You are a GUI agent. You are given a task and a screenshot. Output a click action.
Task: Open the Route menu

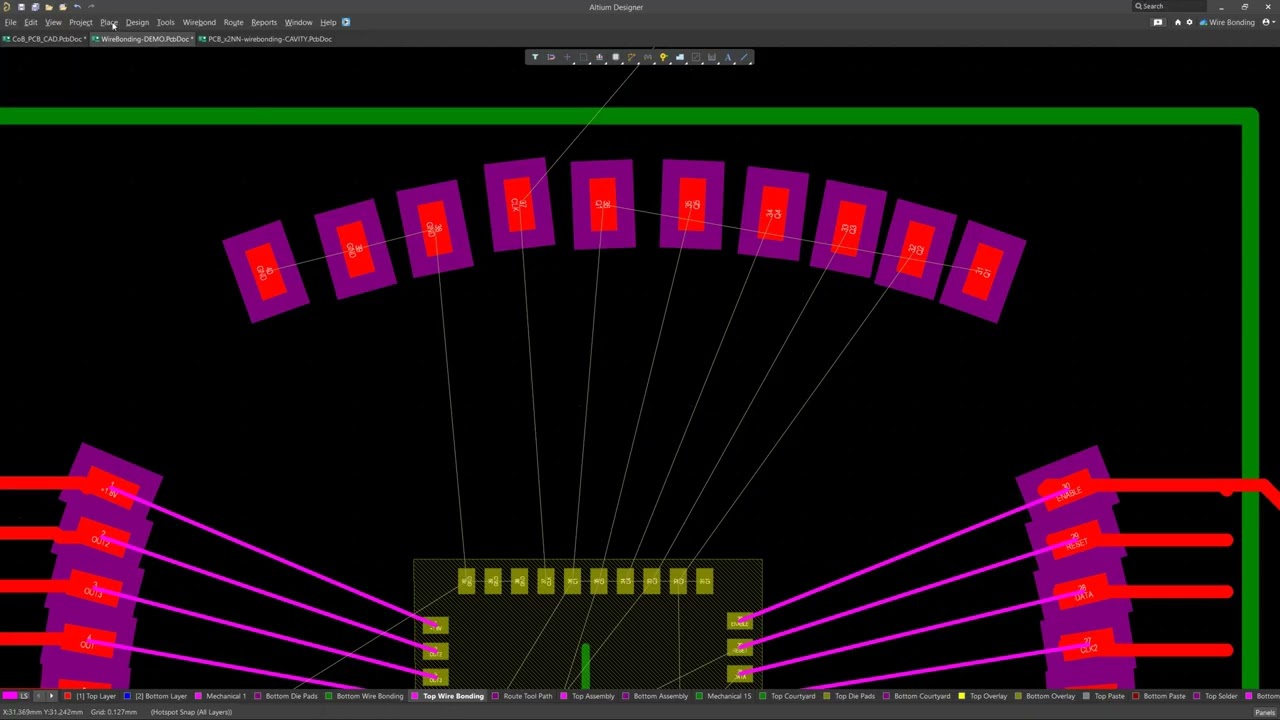point(233,22)
